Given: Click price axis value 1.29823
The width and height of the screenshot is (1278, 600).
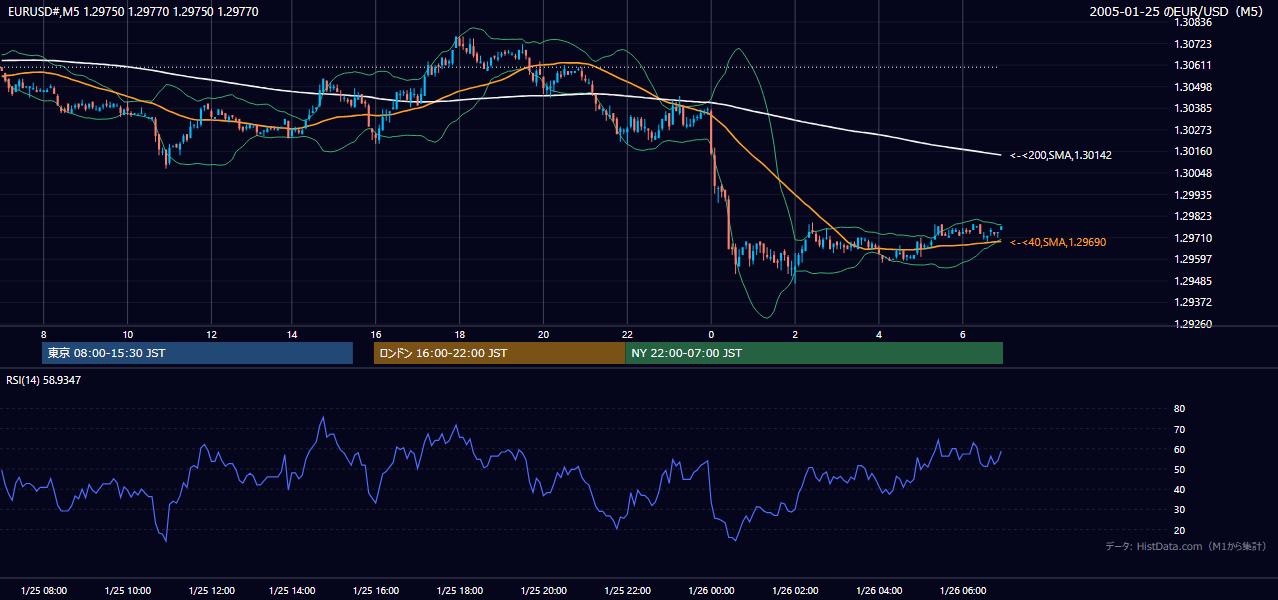Looking at the screenshot, I should tap(1193, 216).
